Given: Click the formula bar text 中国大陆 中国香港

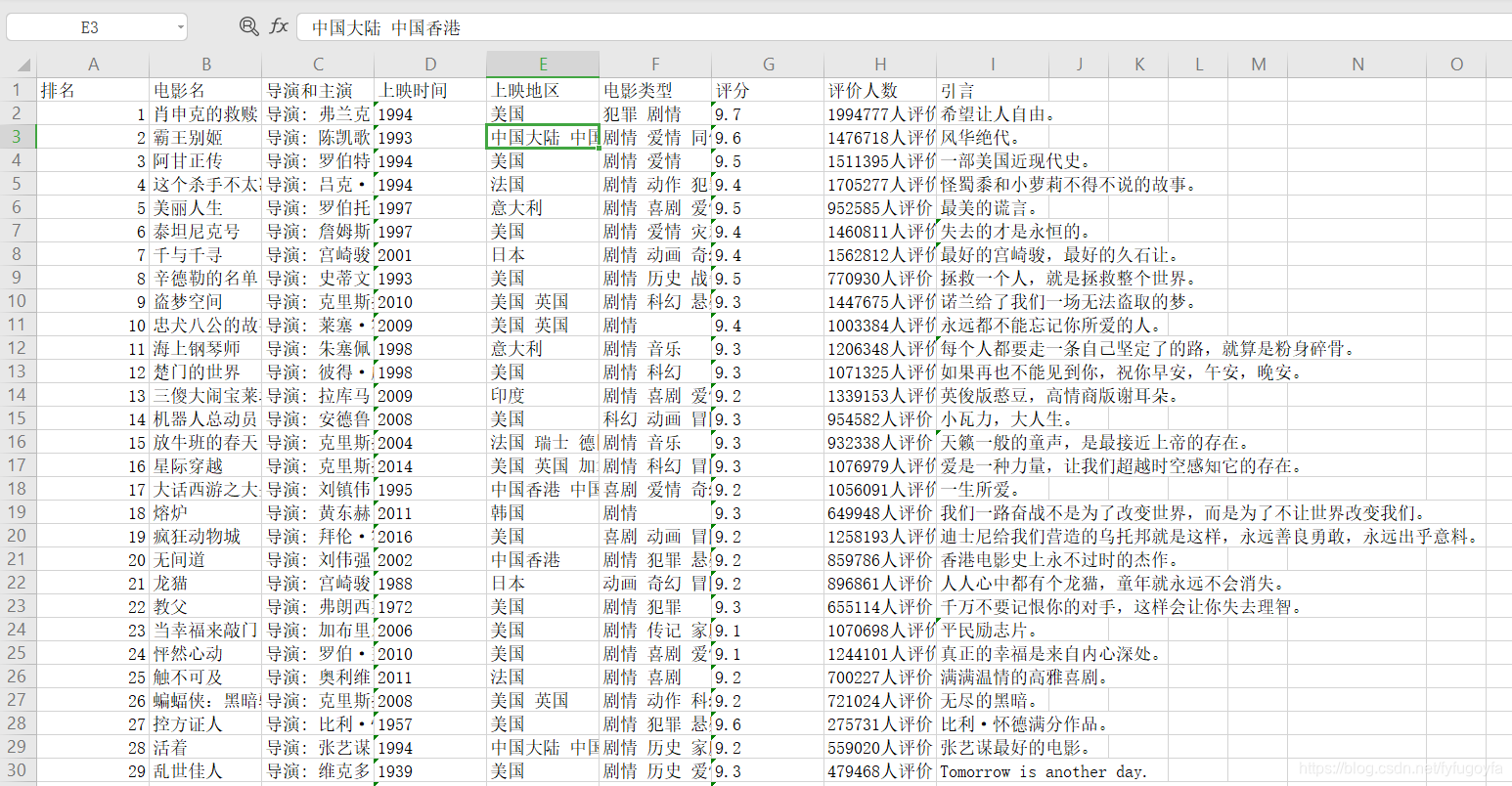Looking at the screenshot, I should 386,27.
